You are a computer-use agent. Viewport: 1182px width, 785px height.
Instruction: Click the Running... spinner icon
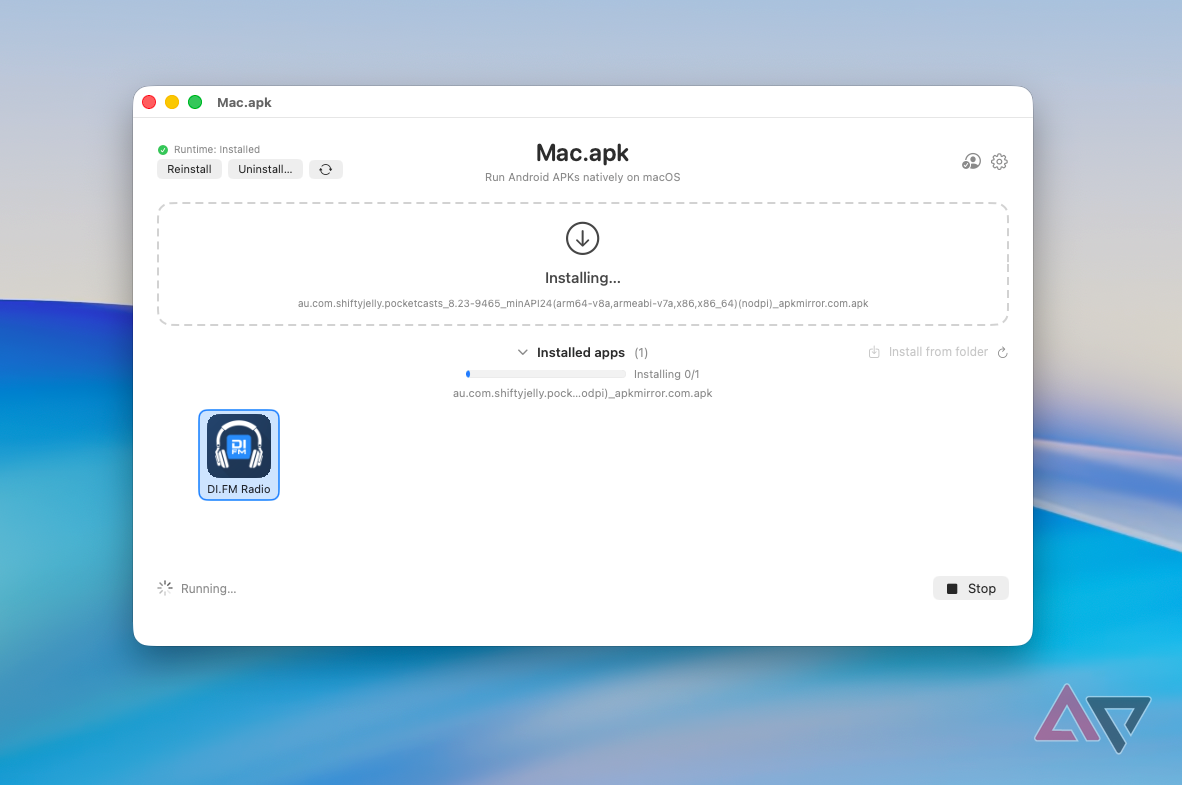pos(165,588)
